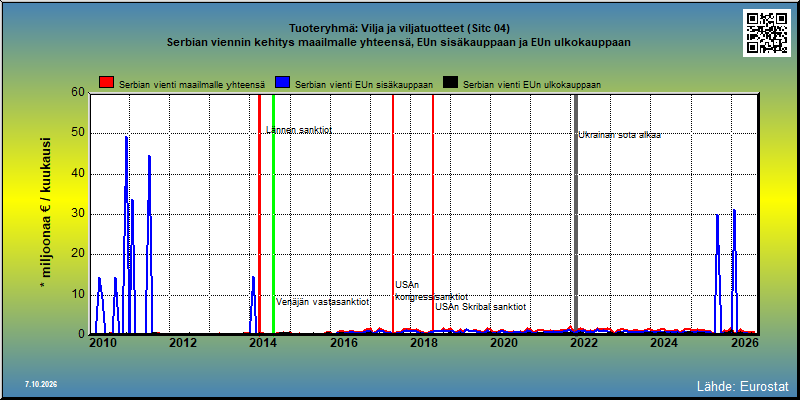Viewport: 800px width, 400px height.
Task: Click the y-axis value 60
Action: [78, 93]
